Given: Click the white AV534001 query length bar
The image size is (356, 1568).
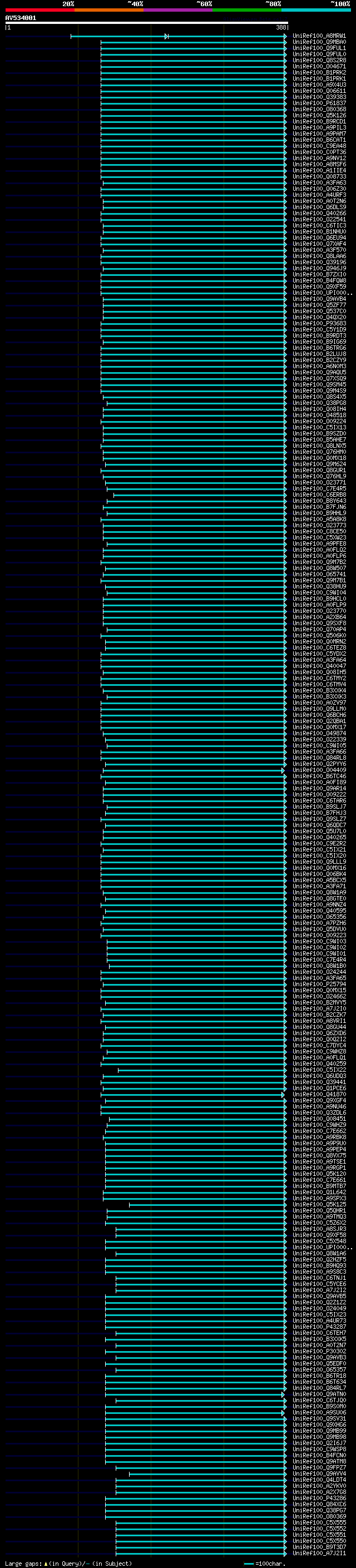Looking at the screenshot, I should [x=146, y=22].
